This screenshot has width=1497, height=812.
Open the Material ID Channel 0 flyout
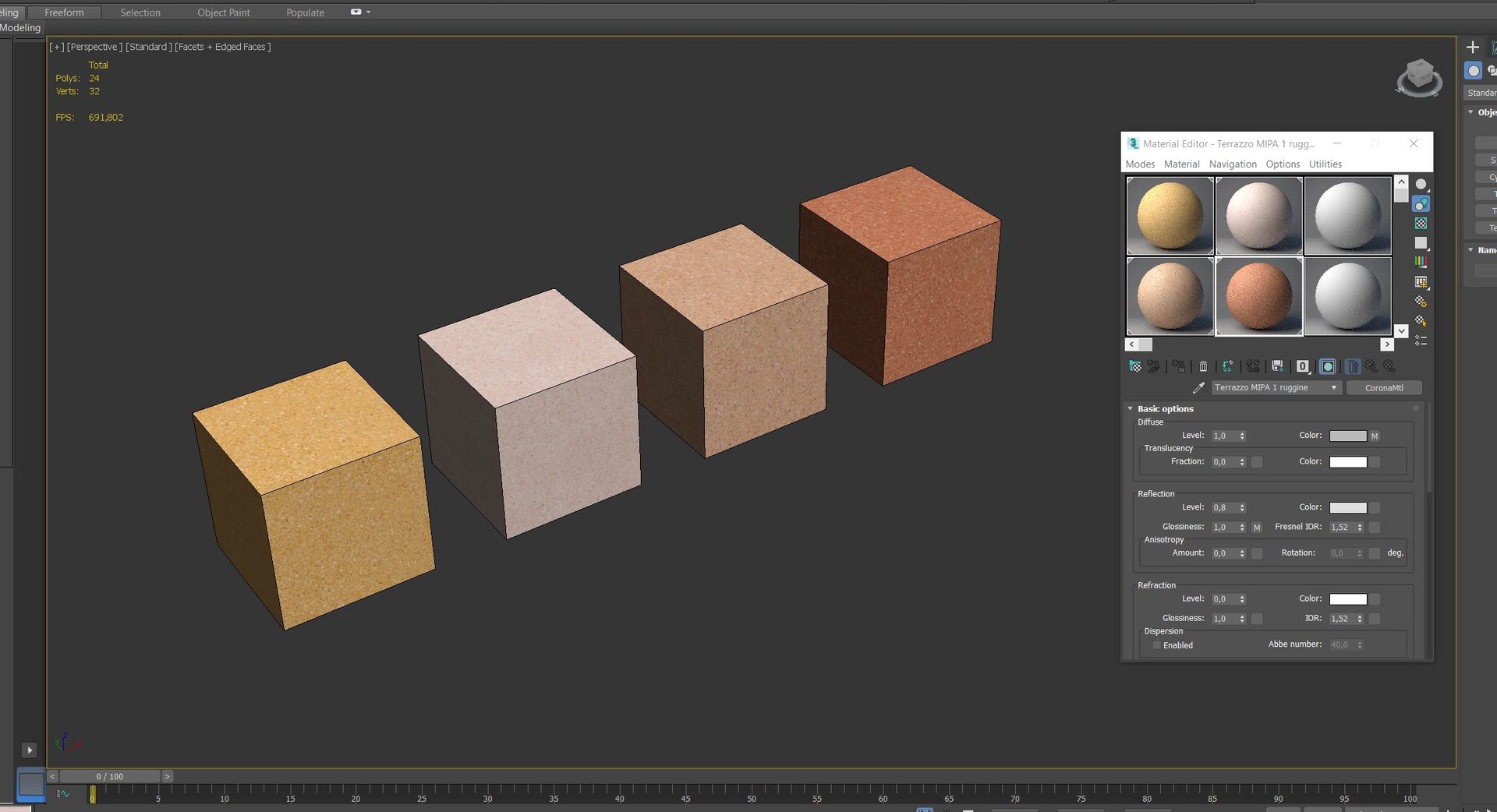coord(1303,366)
